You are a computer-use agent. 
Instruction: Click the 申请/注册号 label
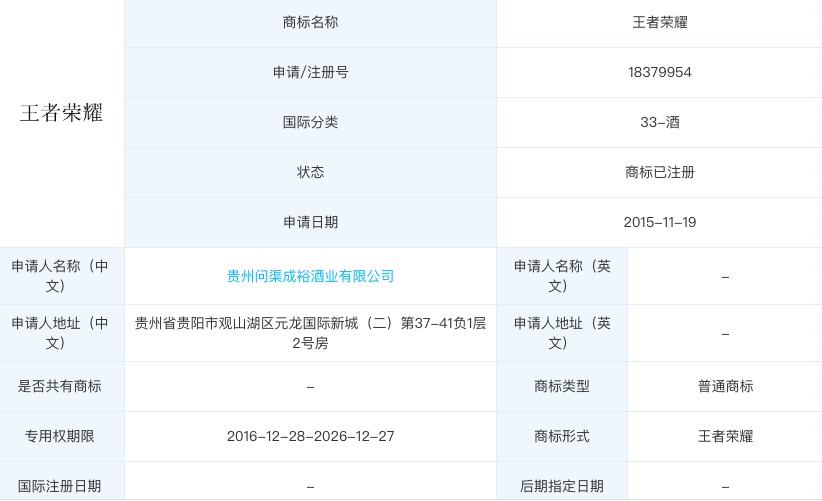[x=310, y=72]
